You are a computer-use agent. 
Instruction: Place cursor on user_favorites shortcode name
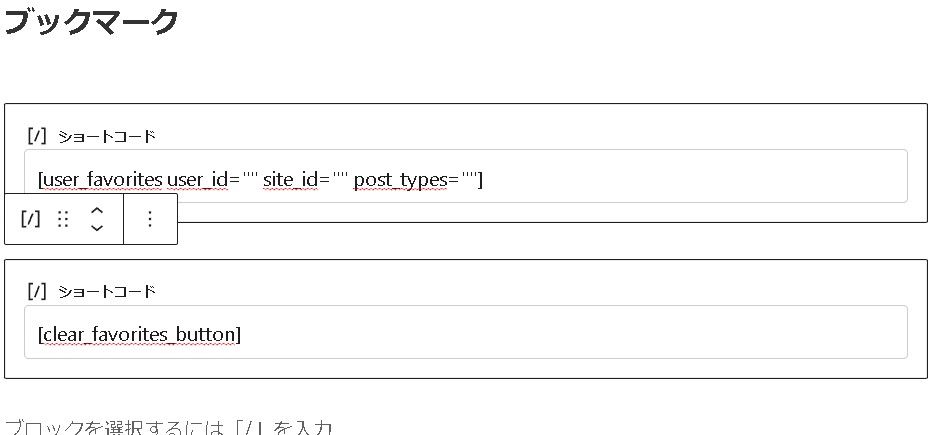pyautogui.click(x=101, y=179)
